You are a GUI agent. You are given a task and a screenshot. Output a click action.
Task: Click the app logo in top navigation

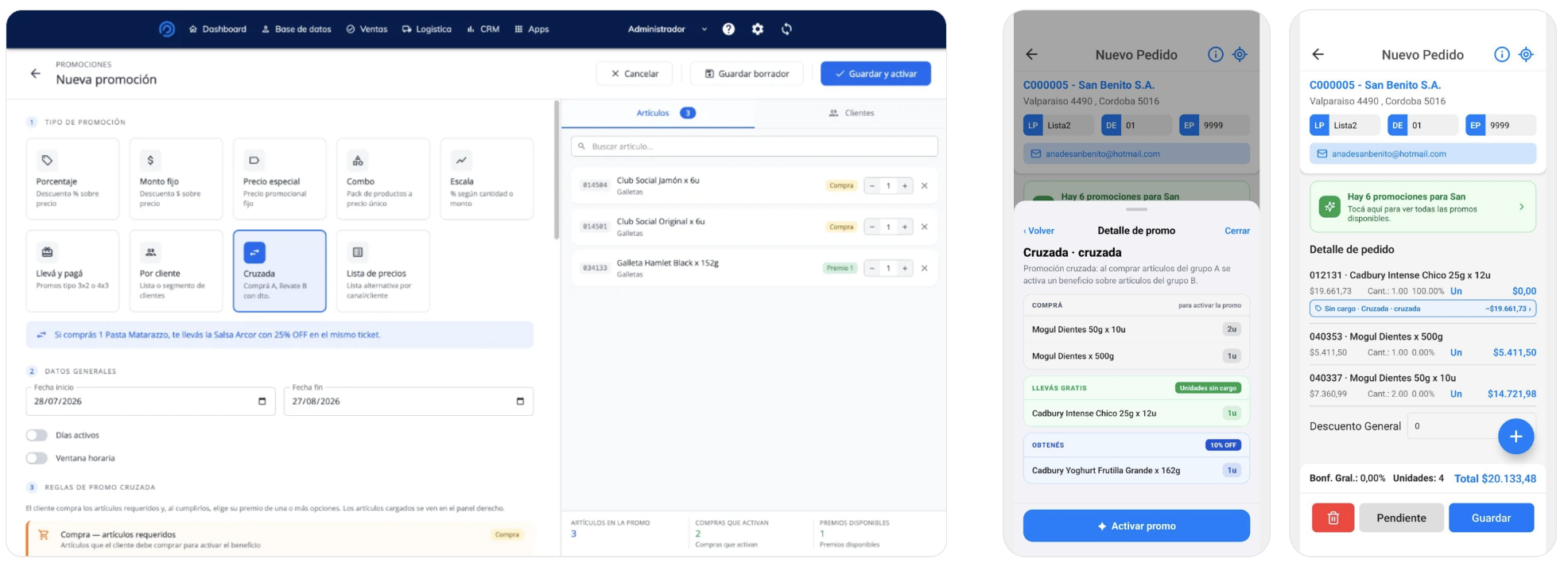point(166,29)
